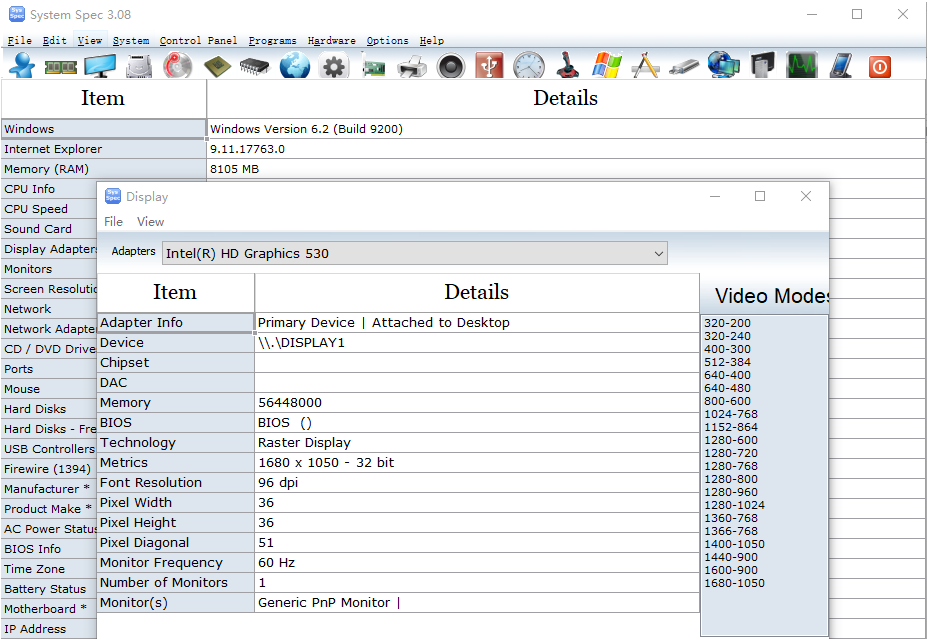Image resolution: width=927 pixels, height=639 pixels.
Task: Select the CPU processor chip icon
Action: pos(217,66)
